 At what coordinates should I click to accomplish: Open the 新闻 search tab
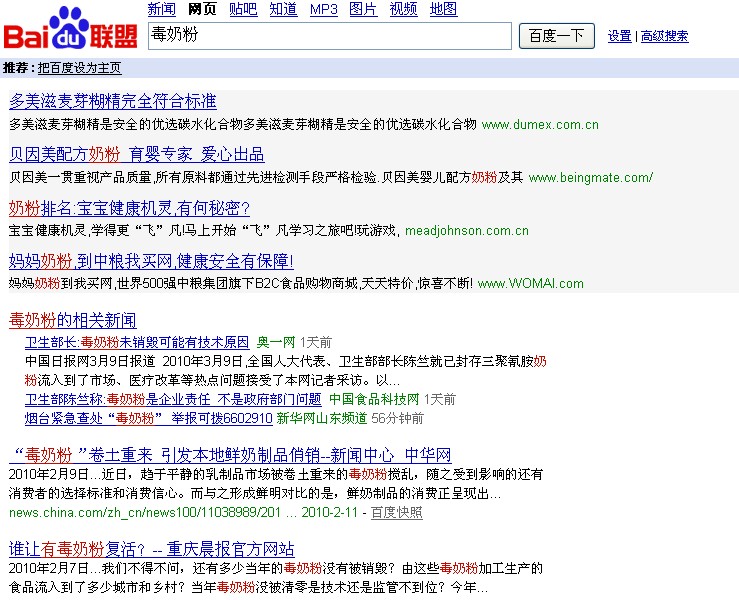[x=162, y=9]
